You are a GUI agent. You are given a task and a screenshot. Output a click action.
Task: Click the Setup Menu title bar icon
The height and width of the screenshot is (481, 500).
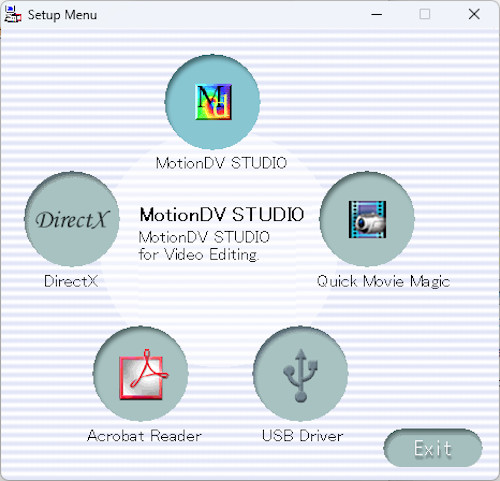[13, 14]
